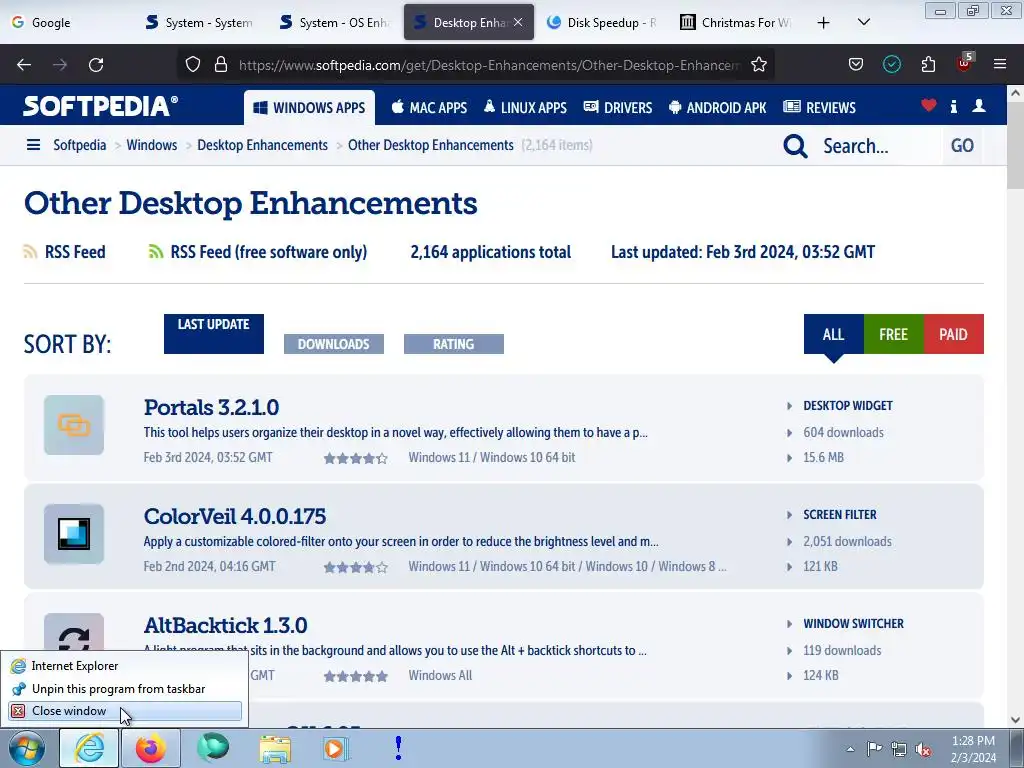
Task: Open the media player taskbar icon
Action: (x=336, y=749)
